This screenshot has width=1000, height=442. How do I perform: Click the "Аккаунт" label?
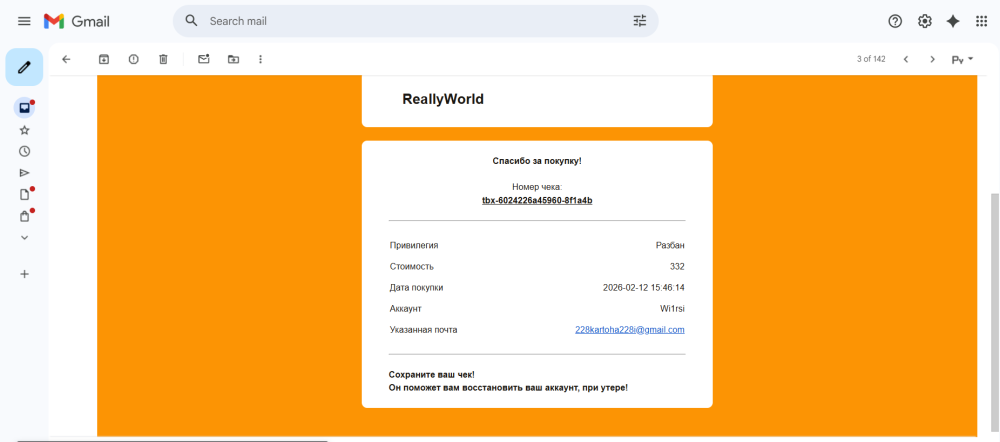point(405,309)
